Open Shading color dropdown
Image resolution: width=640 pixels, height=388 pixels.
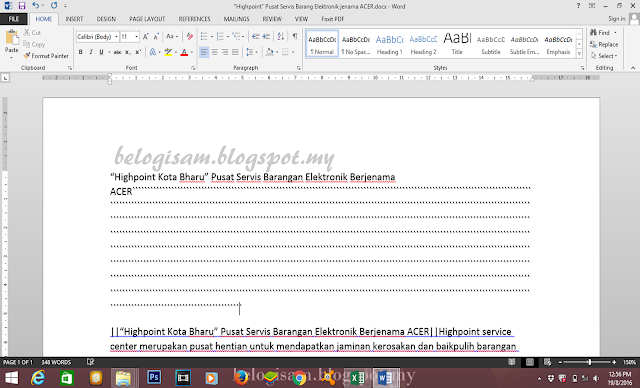pyautogui.click(x=277, y=52)
